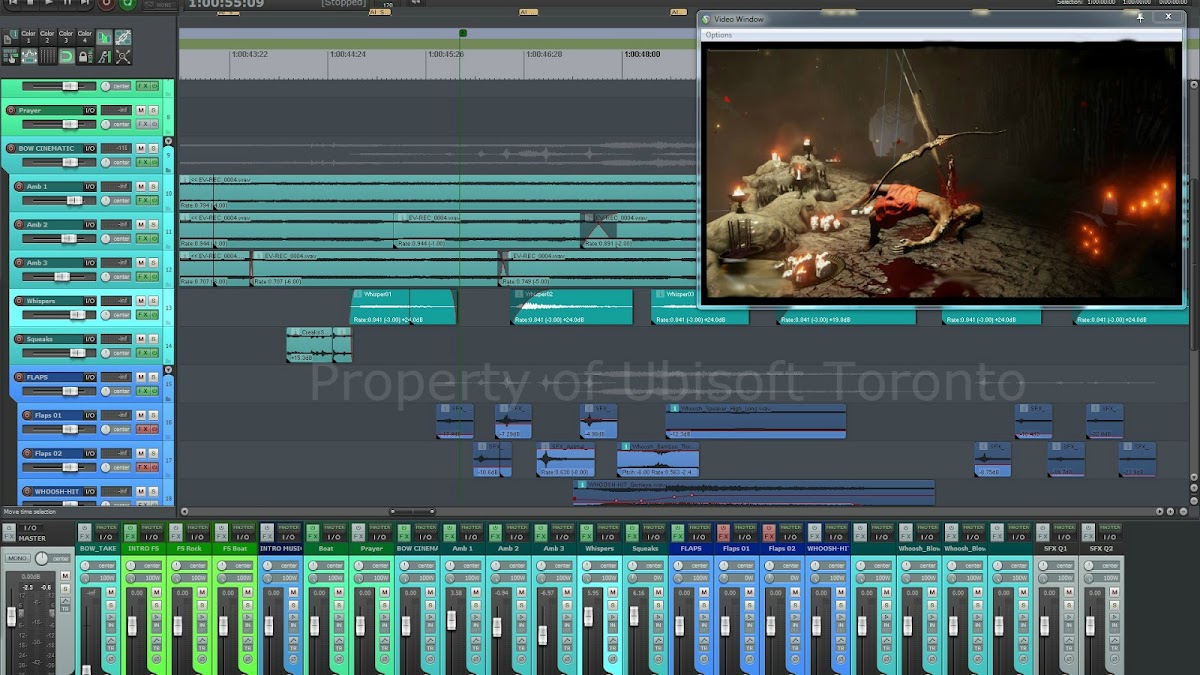This screenshot has height=675, width=1200.
Task: Click the Prayer track name field
Action: (49, 110)
